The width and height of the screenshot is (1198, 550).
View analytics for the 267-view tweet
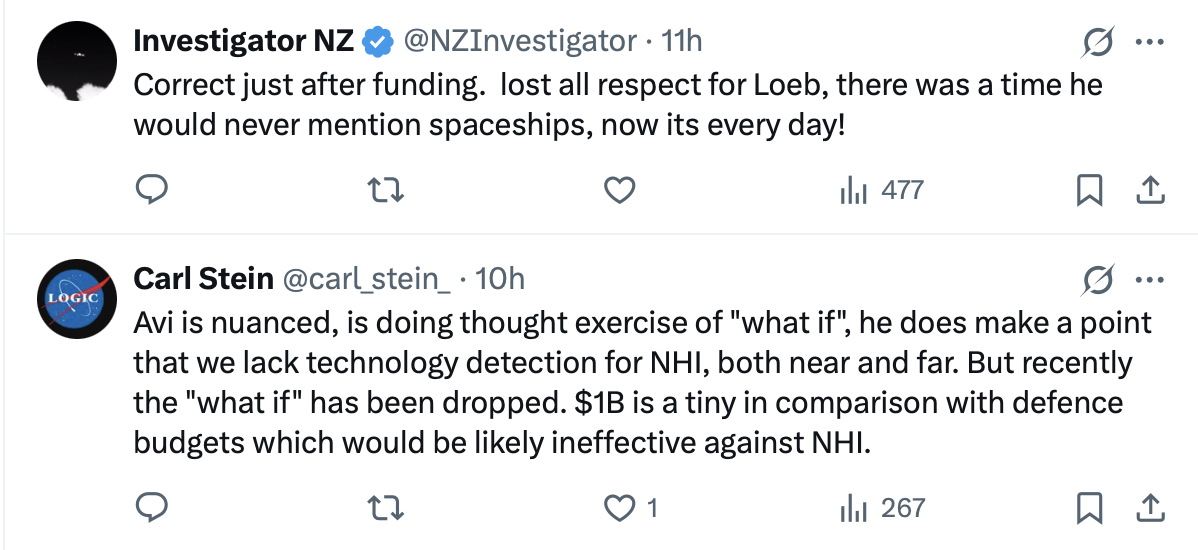pyautogui.click(x=881, y=508)
